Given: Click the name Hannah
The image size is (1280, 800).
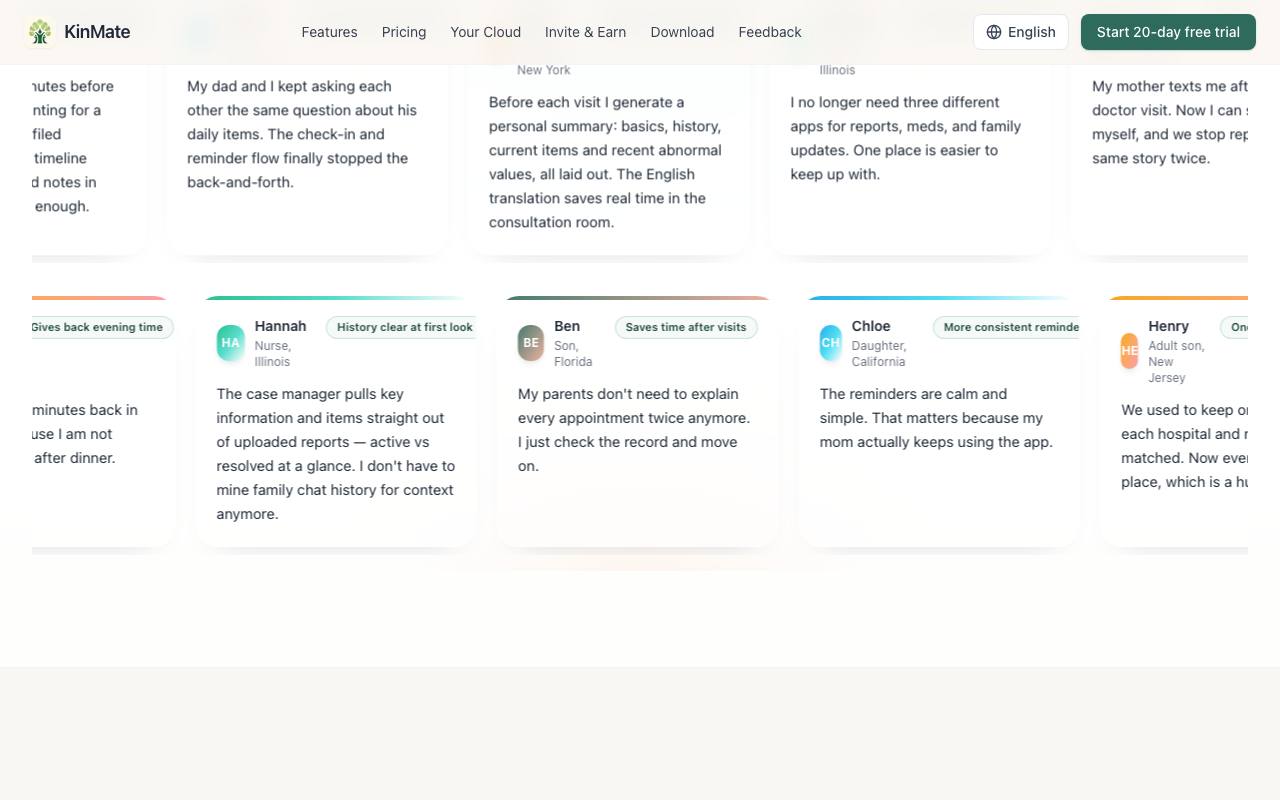Looking at the screenshot, I should 281,326.
